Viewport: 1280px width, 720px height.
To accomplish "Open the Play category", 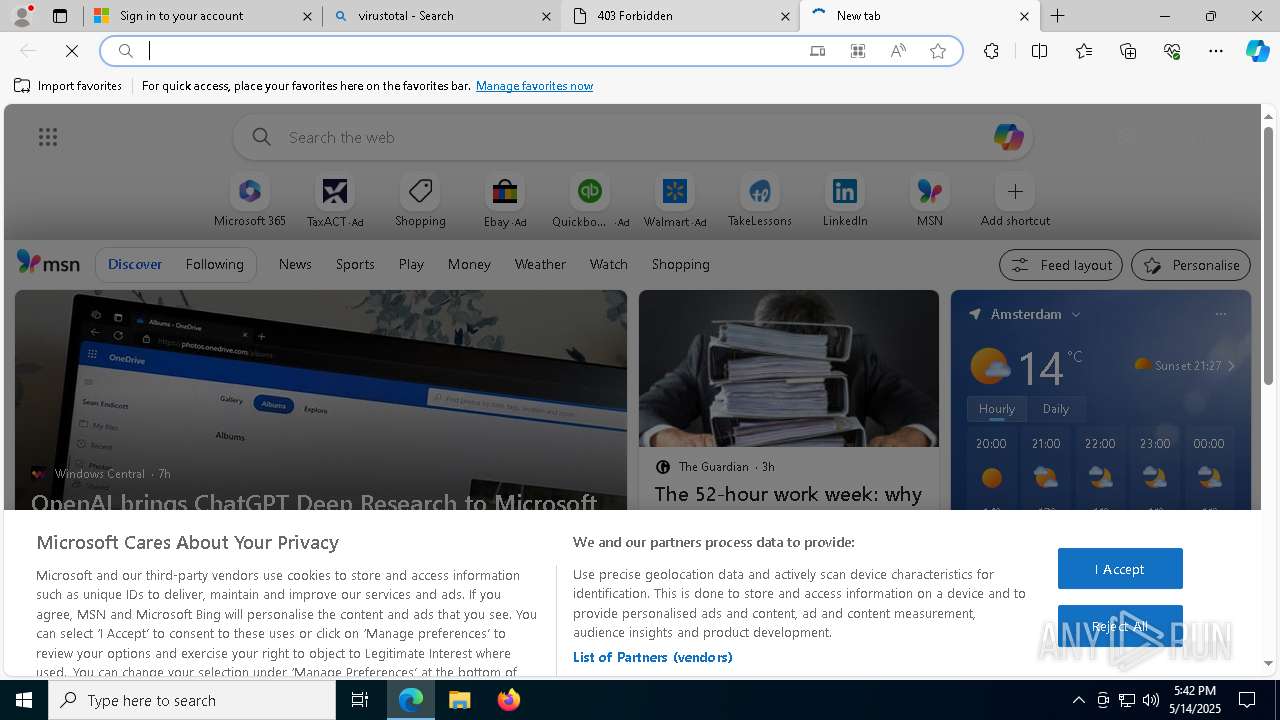I will point(411,264).
